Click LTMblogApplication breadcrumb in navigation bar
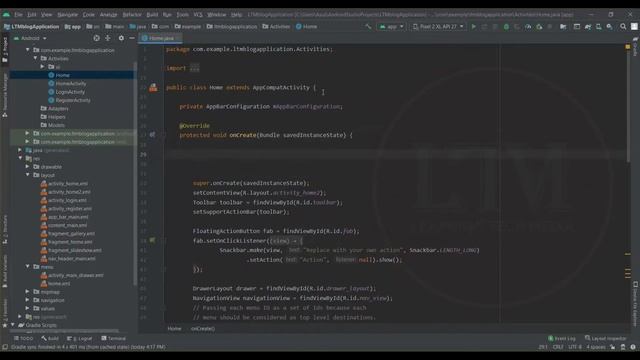This screenshot has width=640, height=360. coord(31,27)
